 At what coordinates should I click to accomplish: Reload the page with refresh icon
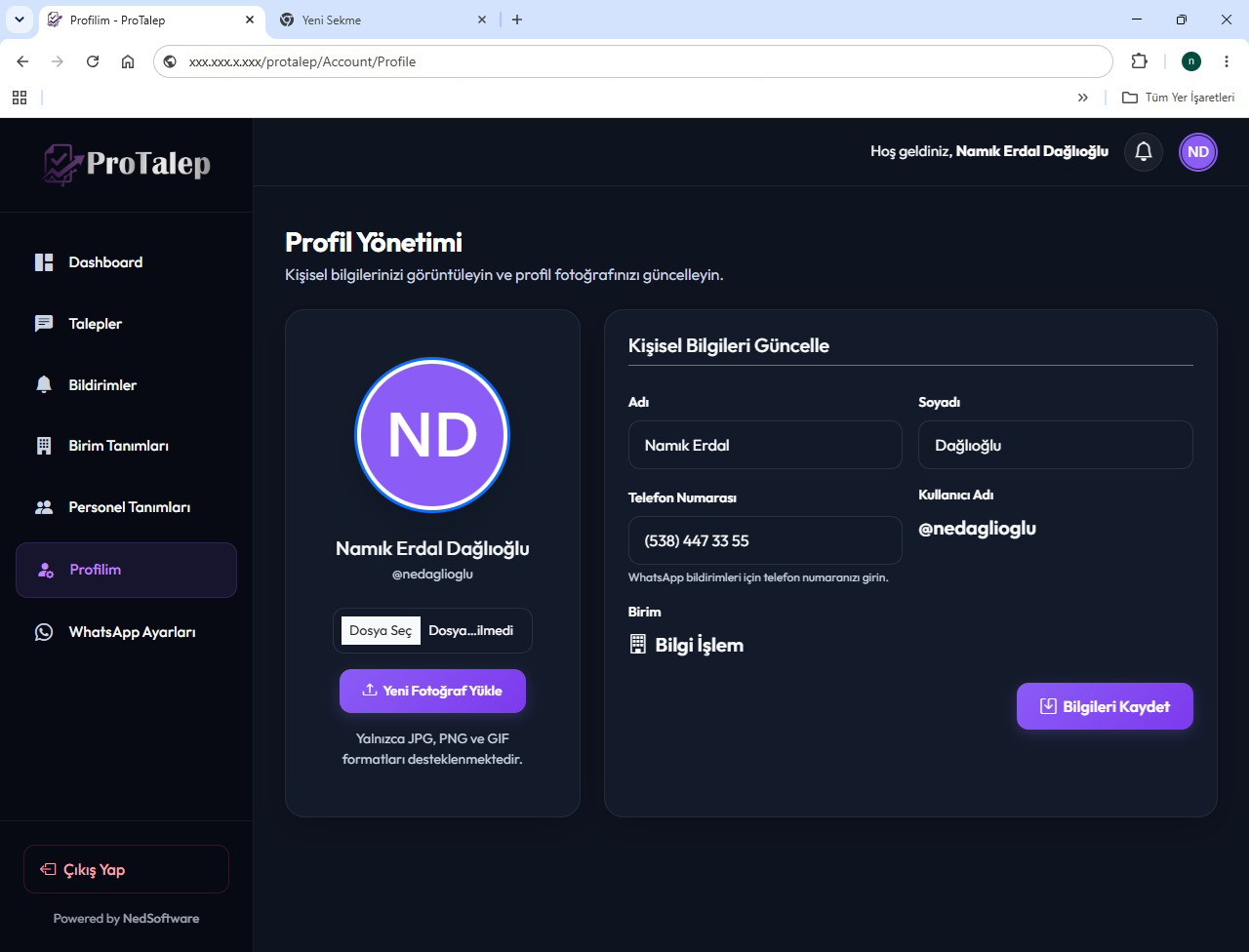[93, 61]
